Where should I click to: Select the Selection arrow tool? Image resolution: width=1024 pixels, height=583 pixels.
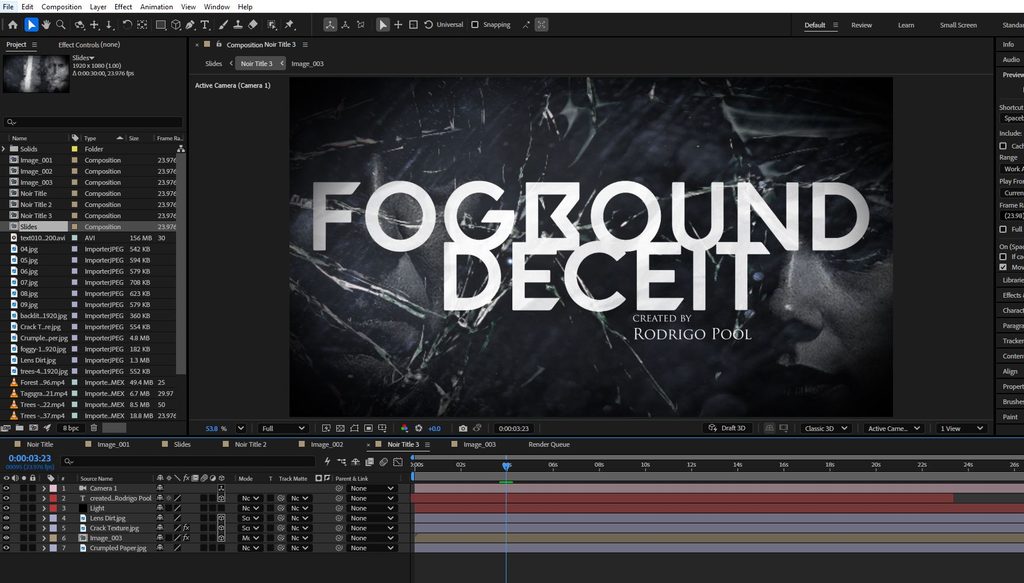tap(31, 25)
